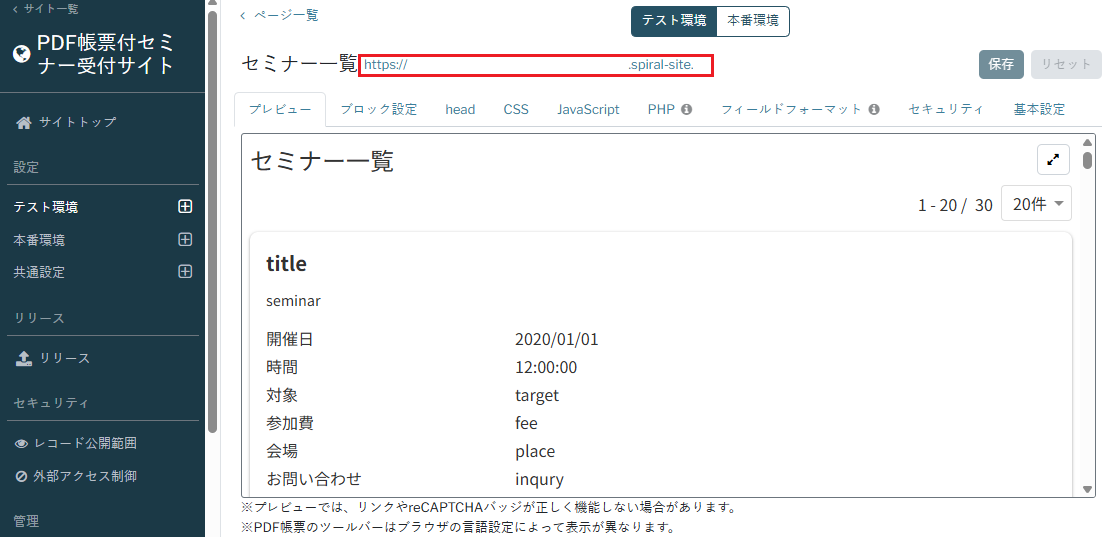This screenshot has height=537, width=1108.
Task: Open the ブロック設定 tab
Action: pos(378,110)
